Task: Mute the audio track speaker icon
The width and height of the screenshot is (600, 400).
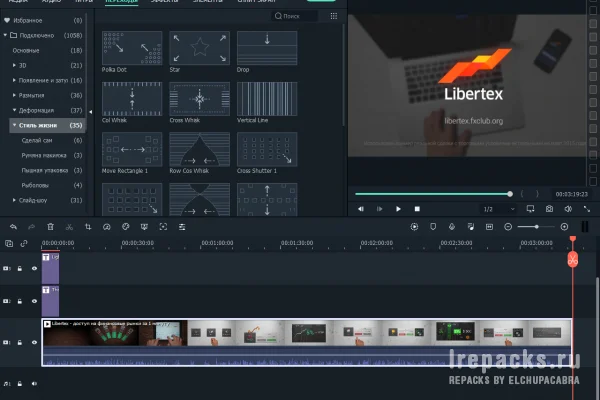Action: [x=34, y=383]
